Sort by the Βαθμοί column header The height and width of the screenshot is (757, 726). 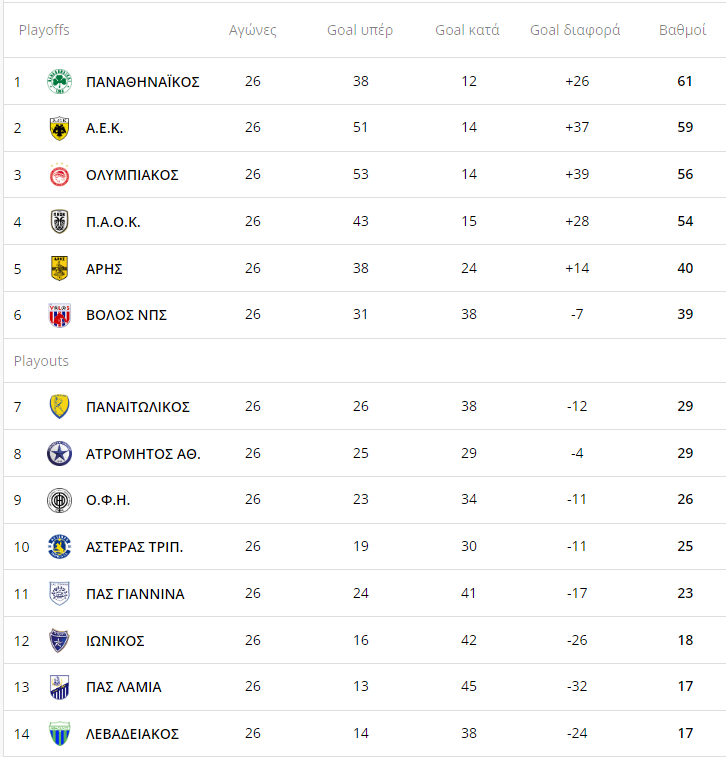tap(682, 30)
